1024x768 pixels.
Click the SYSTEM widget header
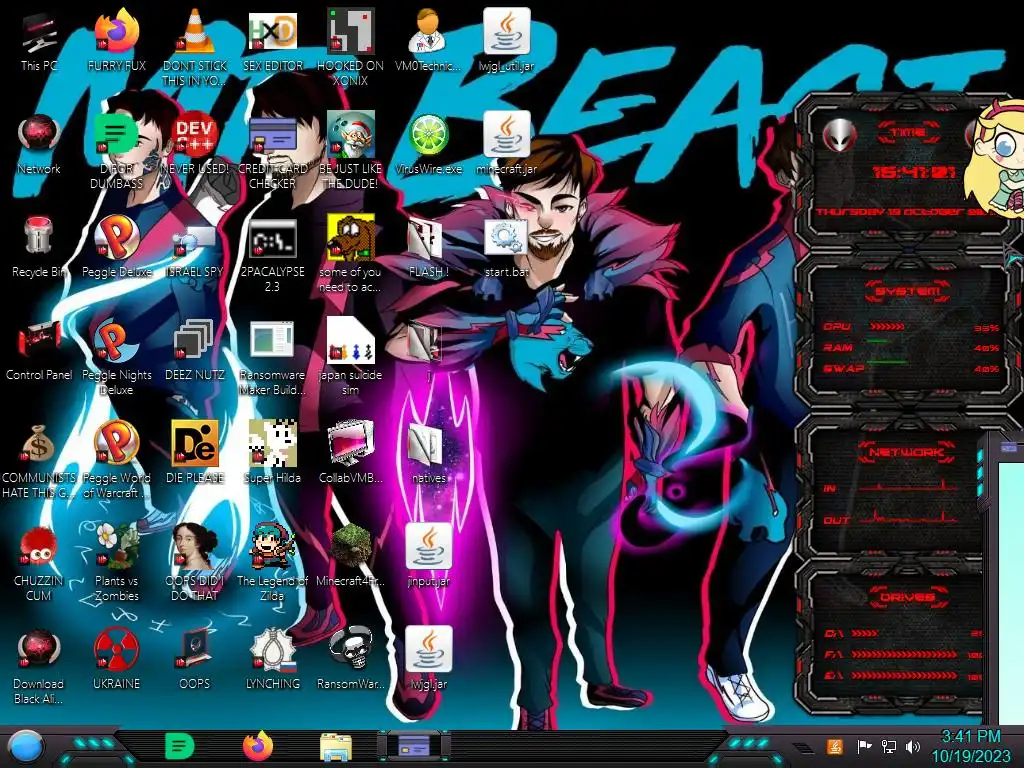[907, 291]
